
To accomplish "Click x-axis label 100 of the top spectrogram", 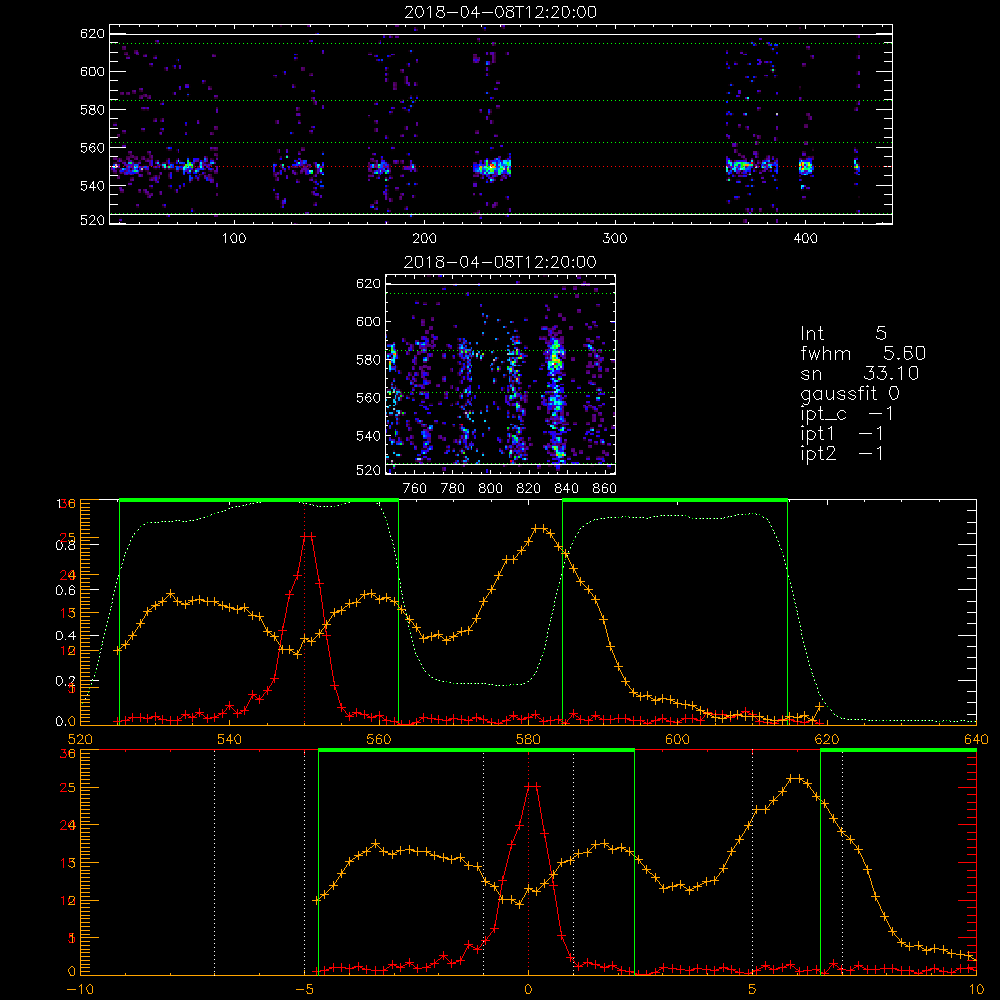I will click(234, 239).
